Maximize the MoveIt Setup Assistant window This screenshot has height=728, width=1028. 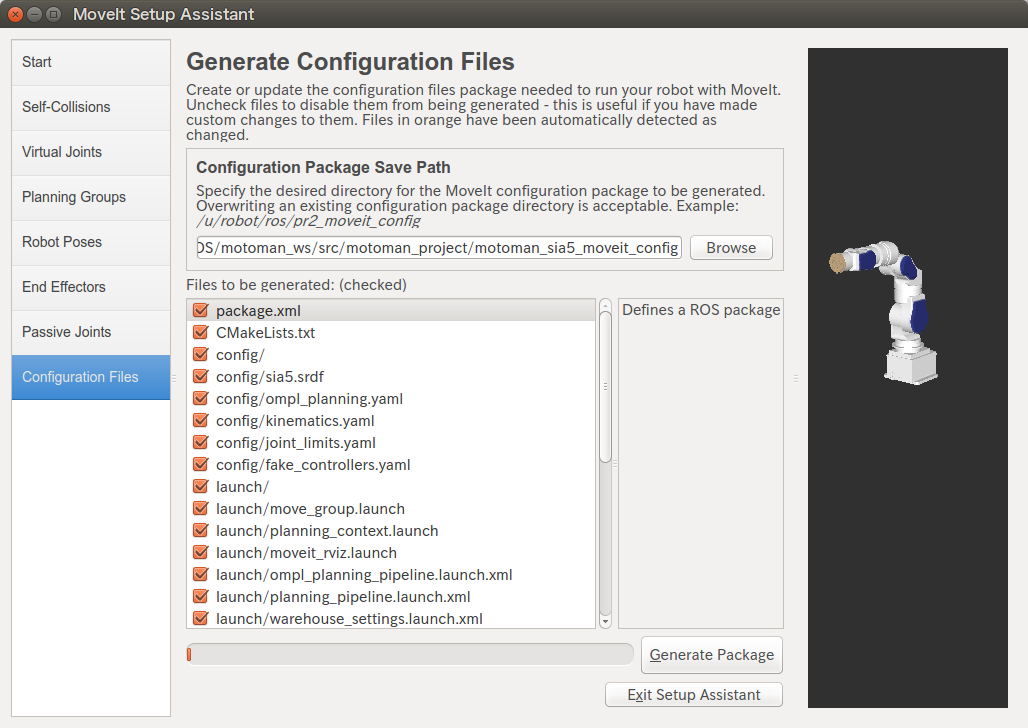54,14
